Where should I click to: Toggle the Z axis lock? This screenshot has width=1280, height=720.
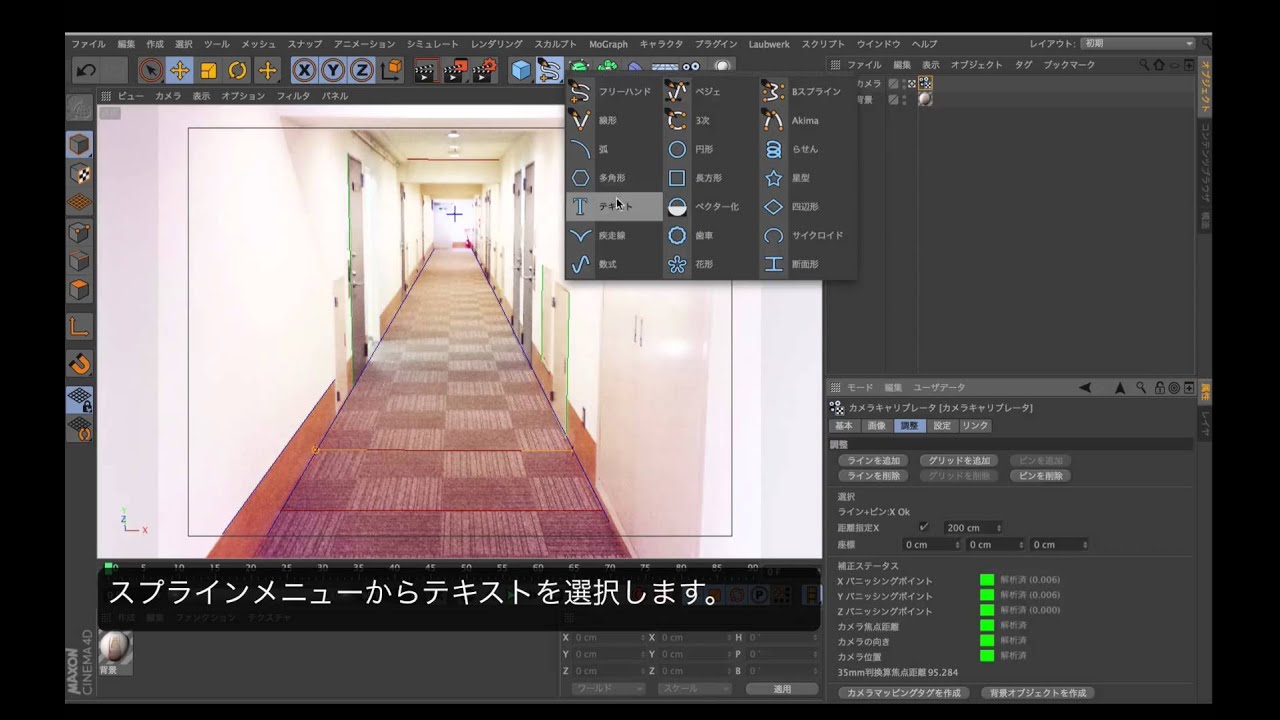[362, 70]
